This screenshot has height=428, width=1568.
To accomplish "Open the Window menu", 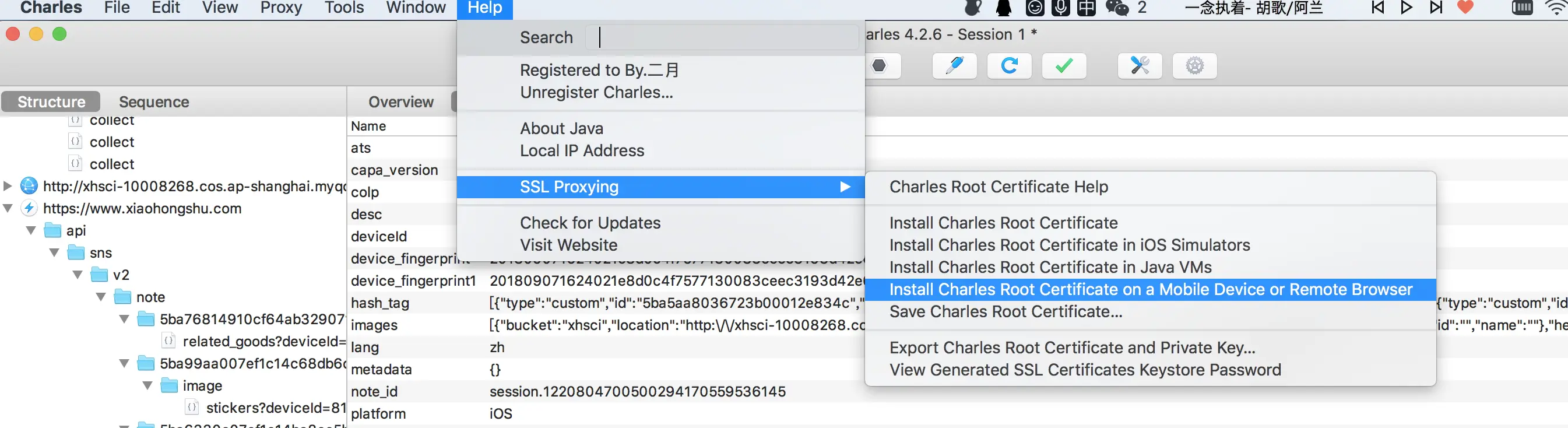I will [x=416, y=8].
